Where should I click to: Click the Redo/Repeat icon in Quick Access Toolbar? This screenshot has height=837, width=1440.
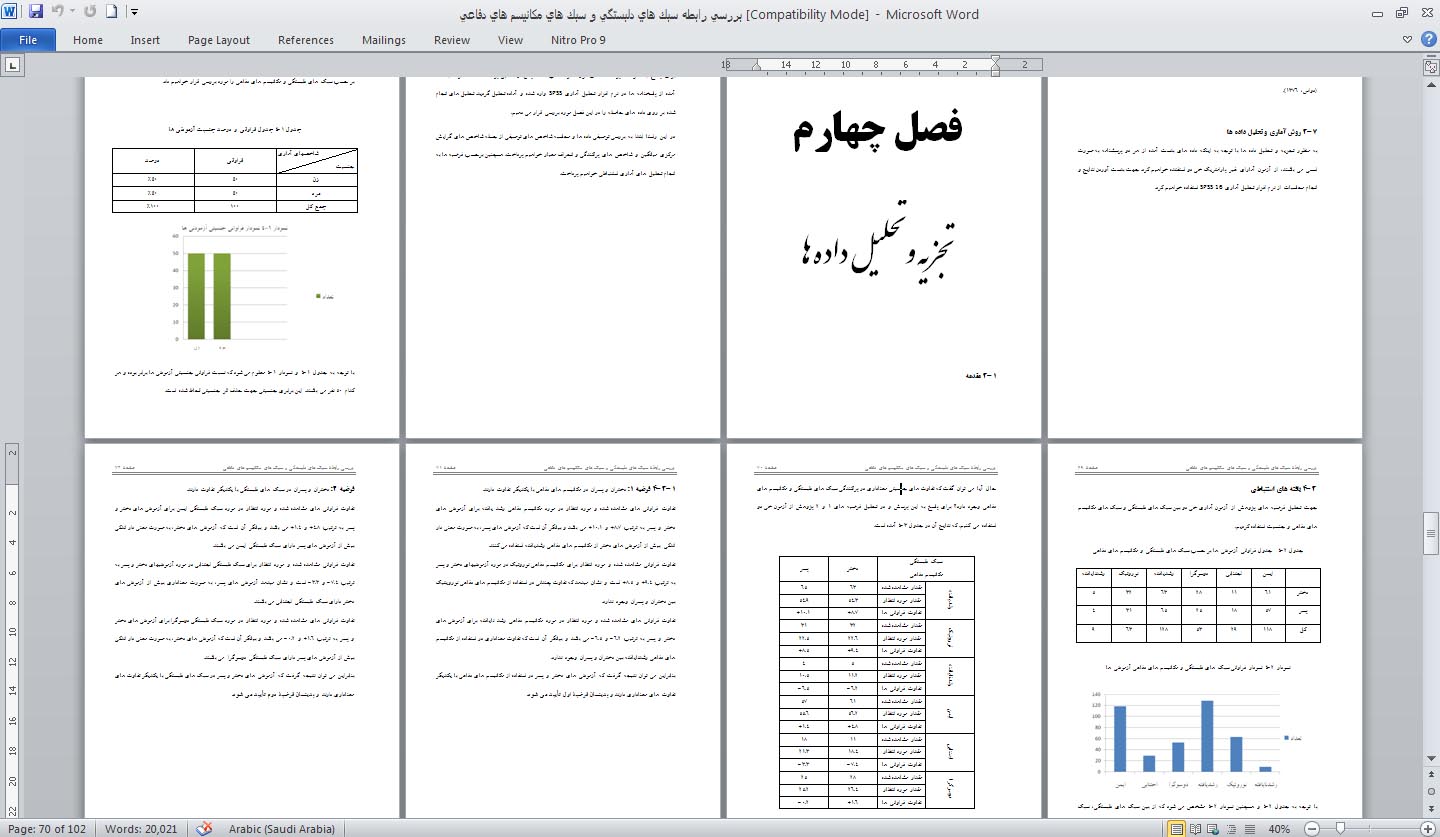click(90, 13)
